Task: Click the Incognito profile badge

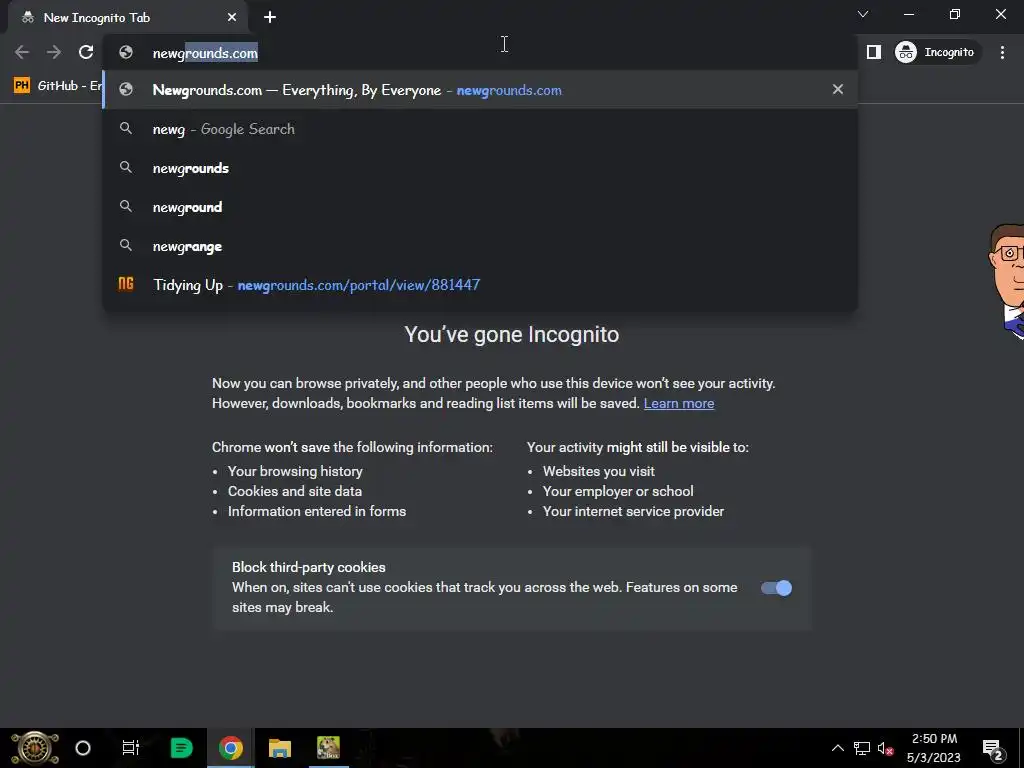Action: coord(936,52)
